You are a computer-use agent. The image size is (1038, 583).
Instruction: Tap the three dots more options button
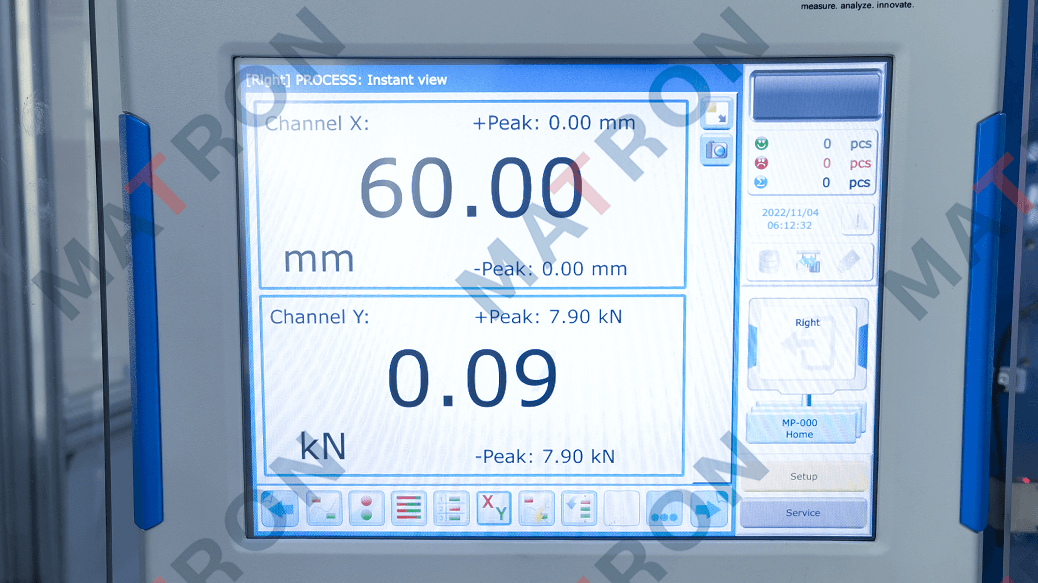(665, 510)
